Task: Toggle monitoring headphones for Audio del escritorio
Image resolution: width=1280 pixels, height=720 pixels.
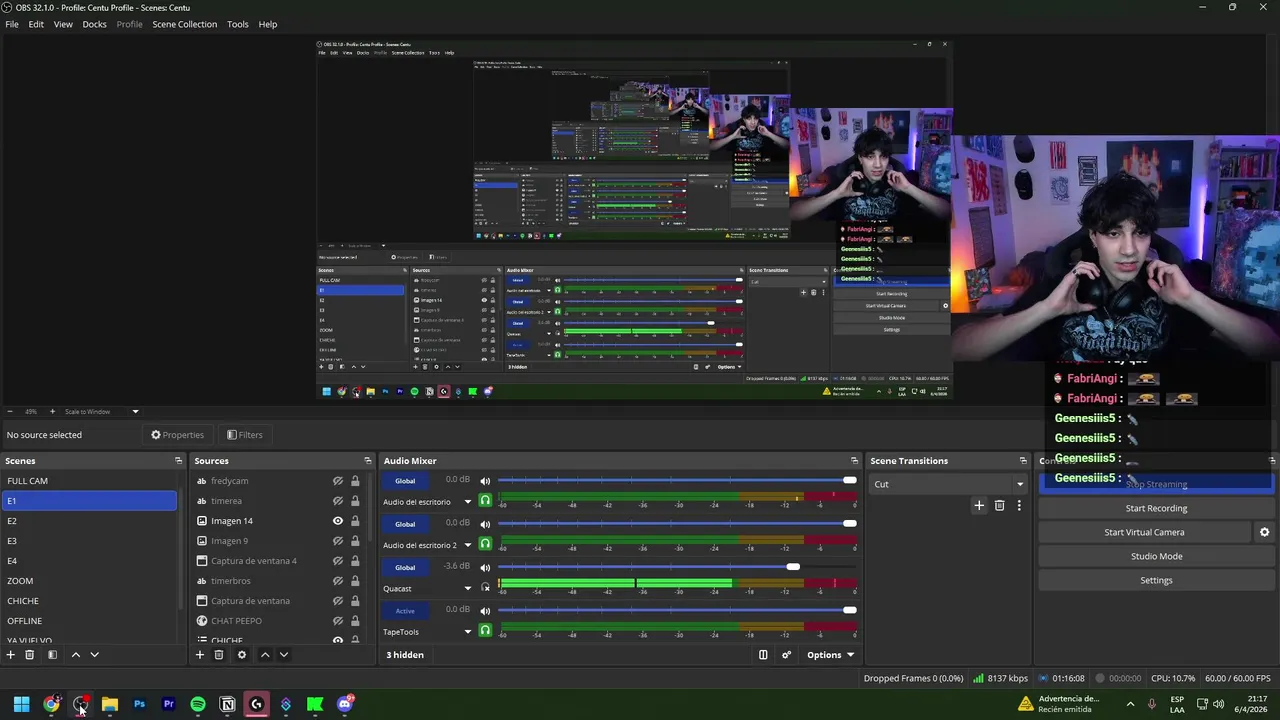Action: pyautogui.click(x=485, y=501)
